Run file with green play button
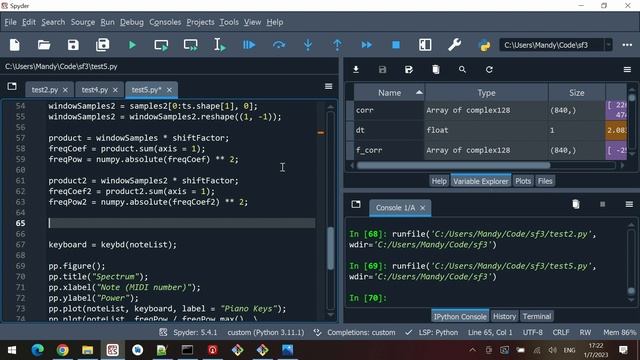The width and height of the screenshot is (640, 360). click(132, 45)
